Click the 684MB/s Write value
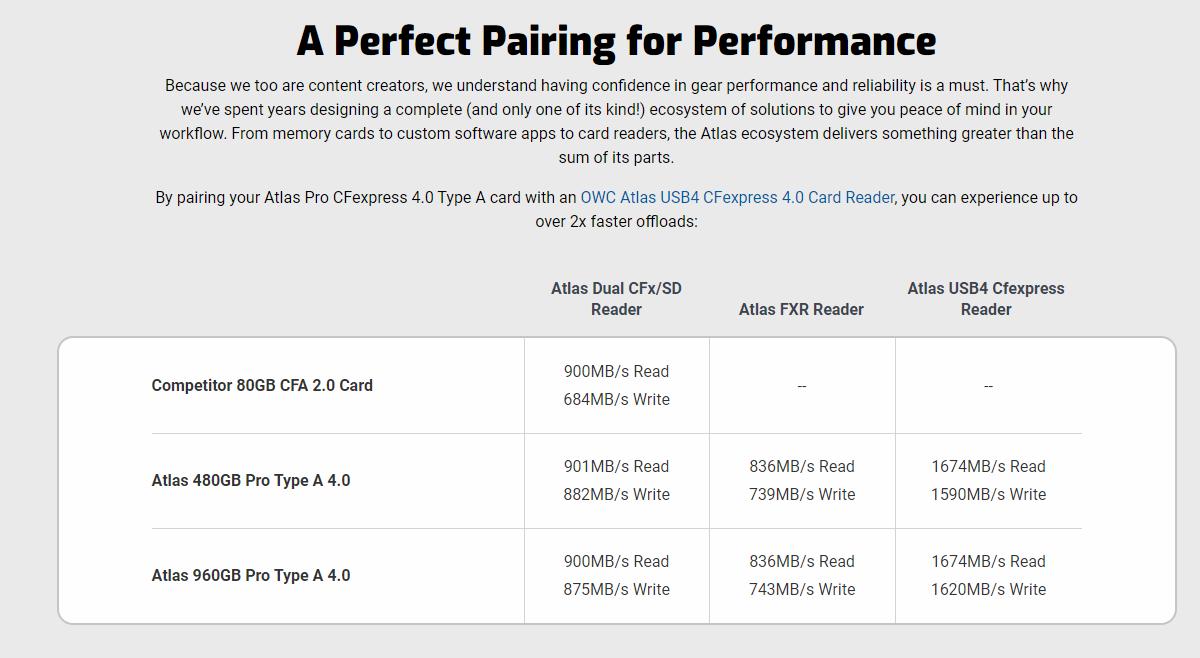This screenshot has height=658, width=1200. click(x=616, y=399)
